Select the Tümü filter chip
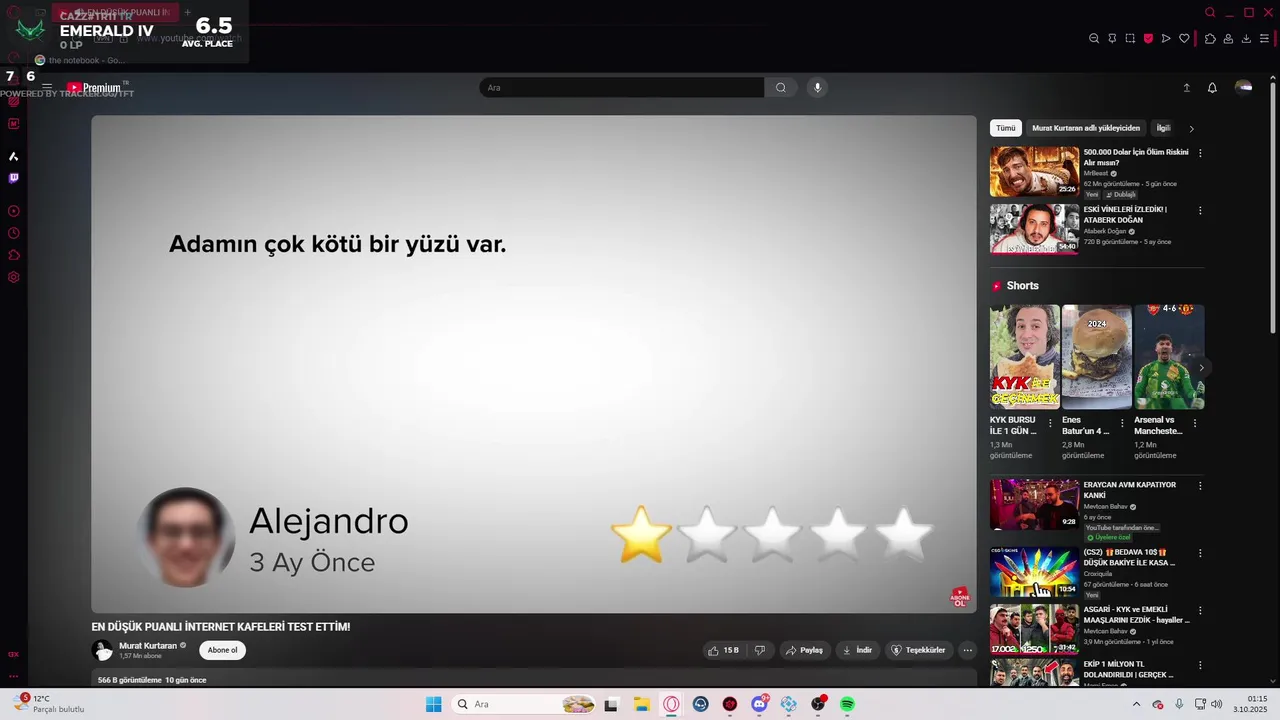 [1005, 128]
